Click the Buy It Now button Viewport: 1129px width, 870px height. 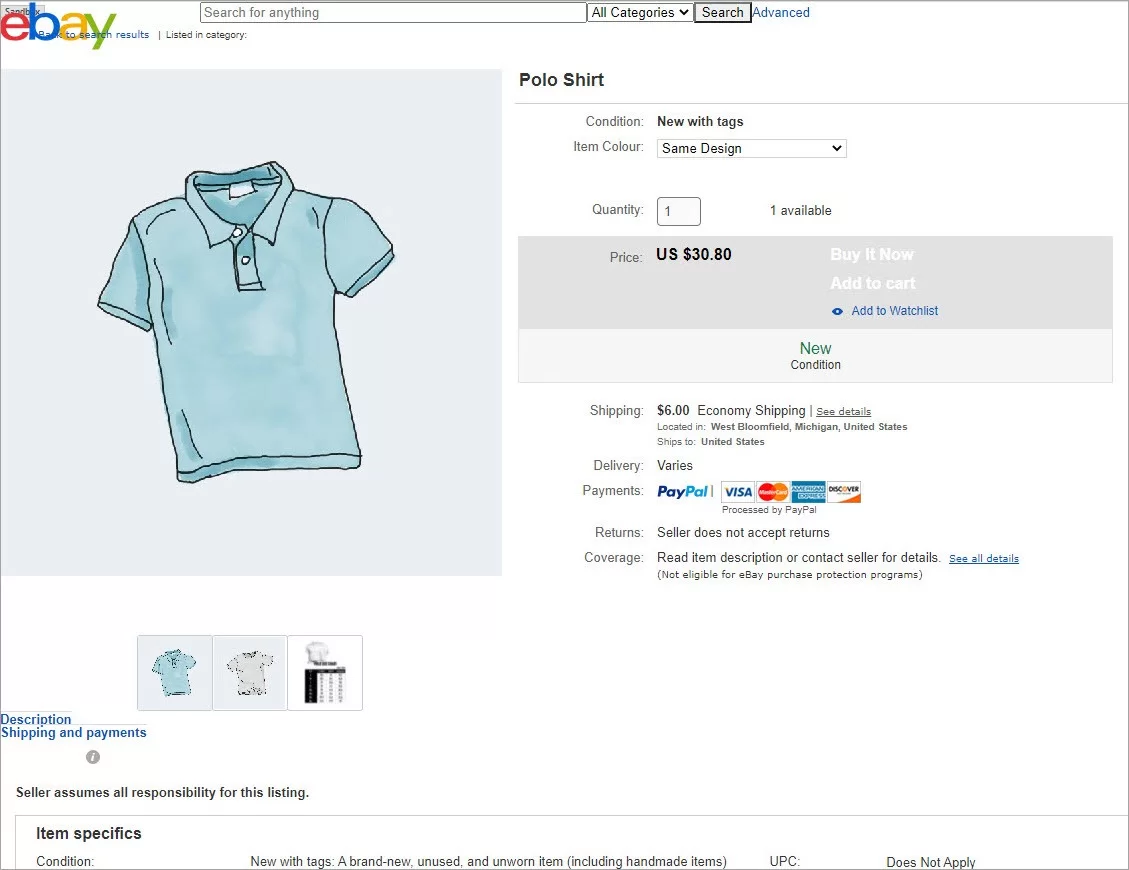pos(871,254)
